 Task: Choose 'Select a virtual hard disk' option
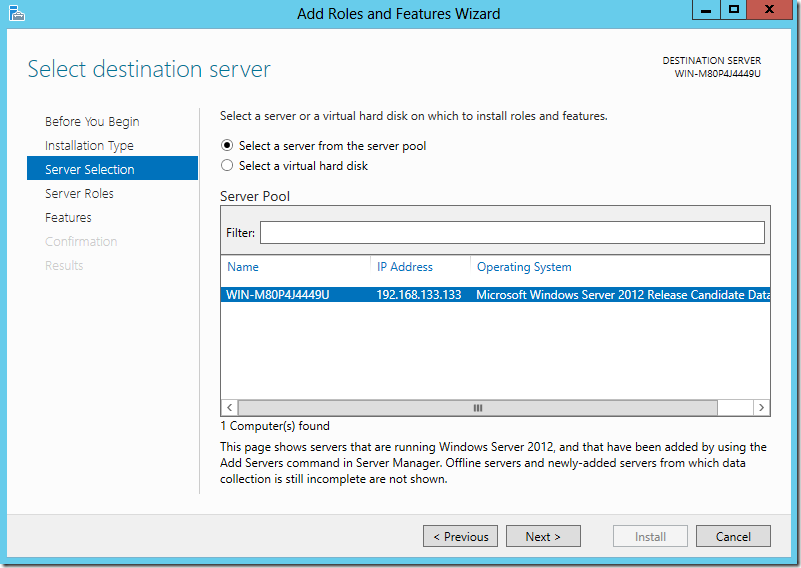click(x=227, y=166)
